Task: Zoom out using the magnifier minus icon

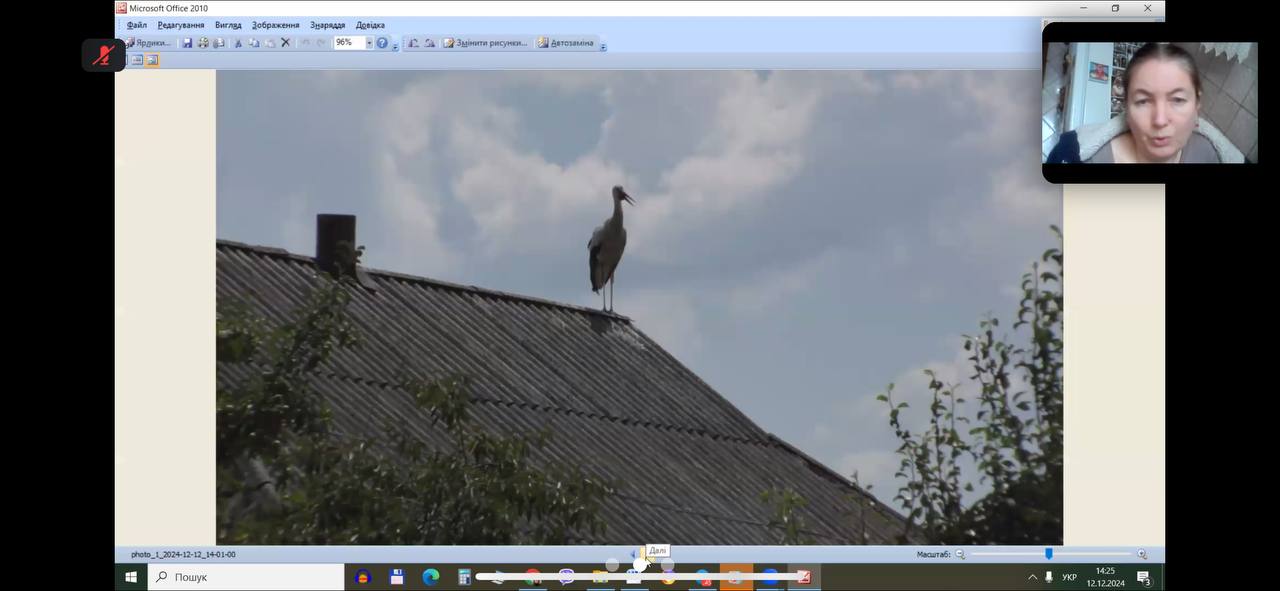Action: click(x=960, y=554)
